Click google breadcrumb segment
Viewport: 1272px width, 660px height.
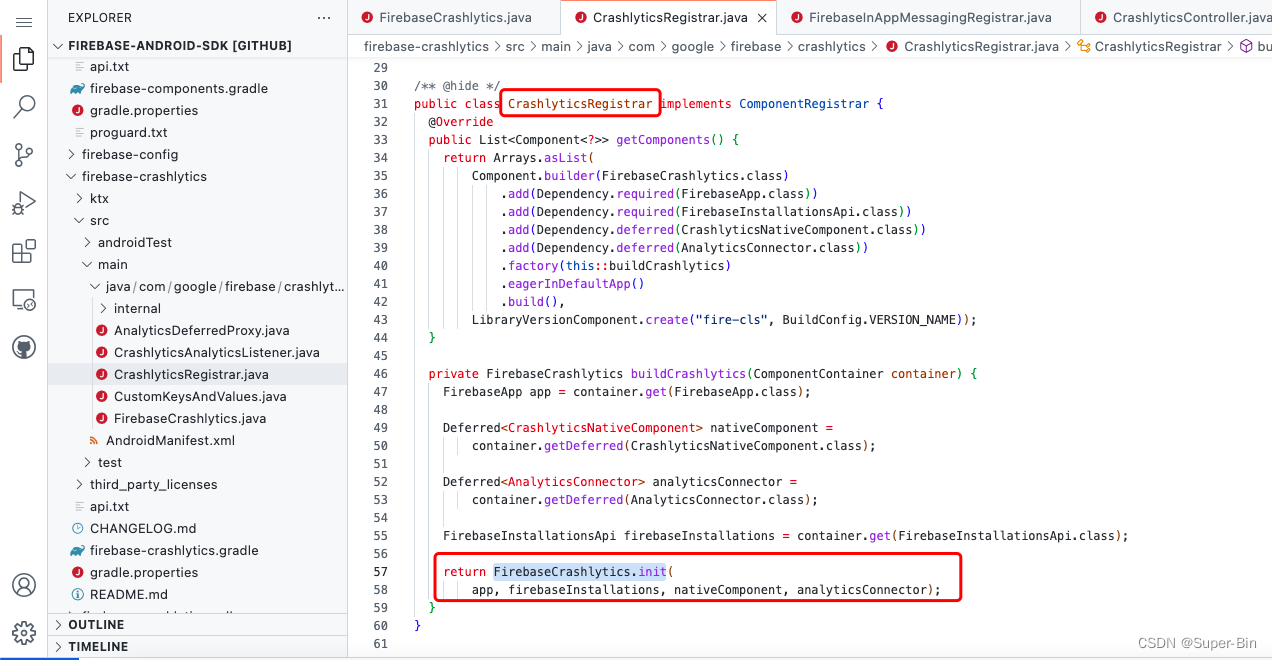click(693, 46)
